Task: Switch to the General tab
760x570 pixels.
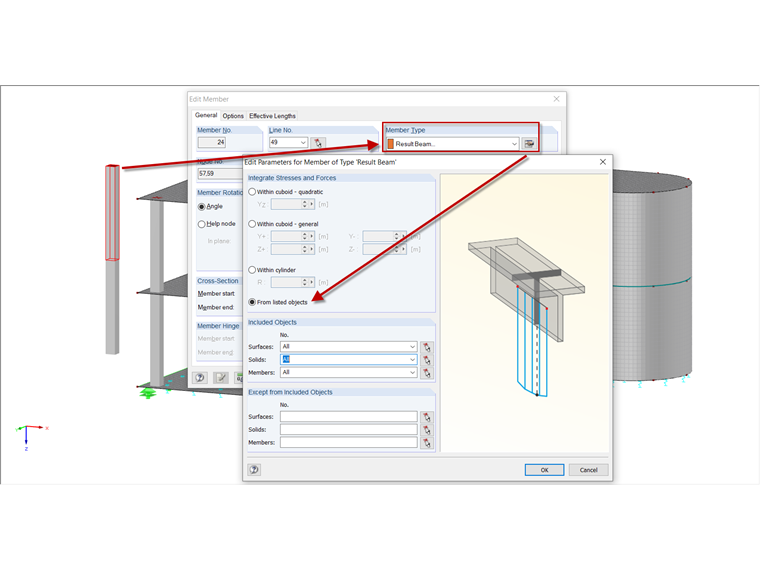Action: (x=206, y=115)
